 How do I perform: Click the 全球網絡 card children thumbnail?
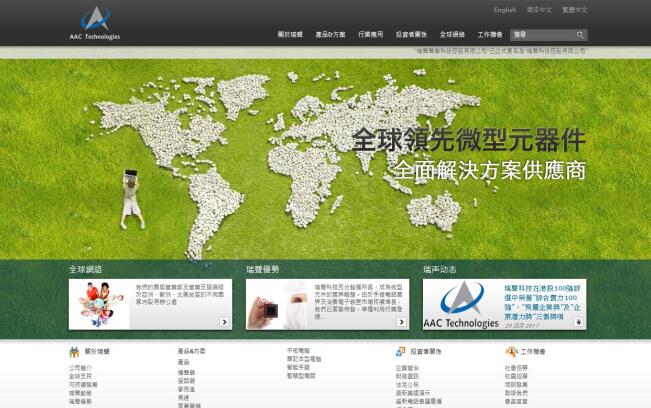coord(97,304)
